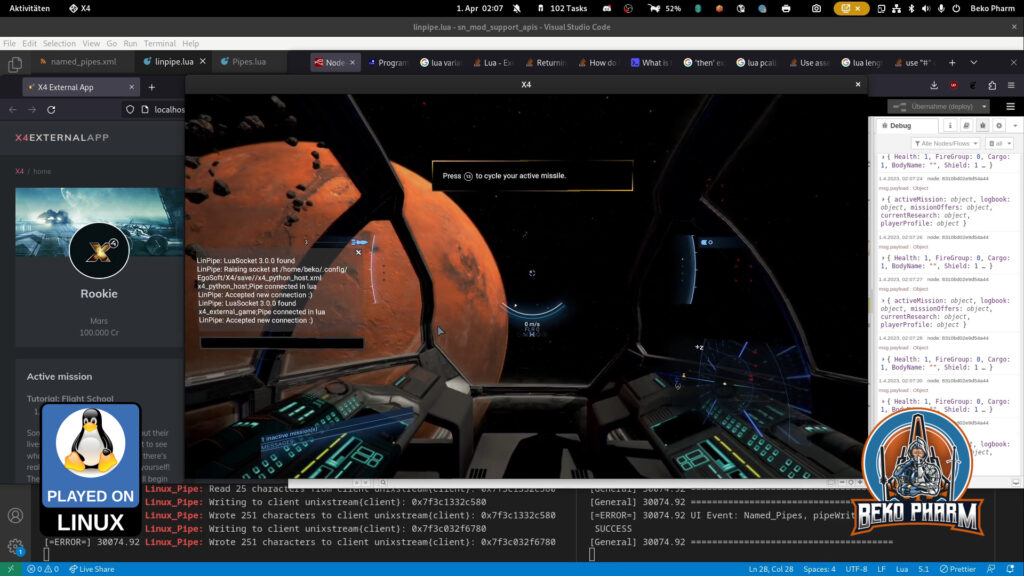Click the feedback icon in VS Code status bar
Image resolution: width=1024 pixels, height=576 pixels.
991,569
